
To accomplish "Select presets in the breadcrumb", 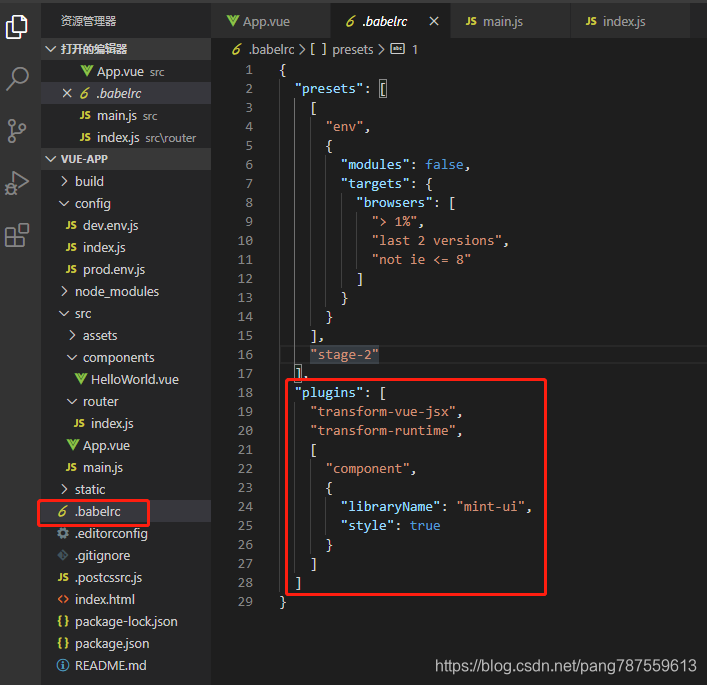I will tap(353, 49).
